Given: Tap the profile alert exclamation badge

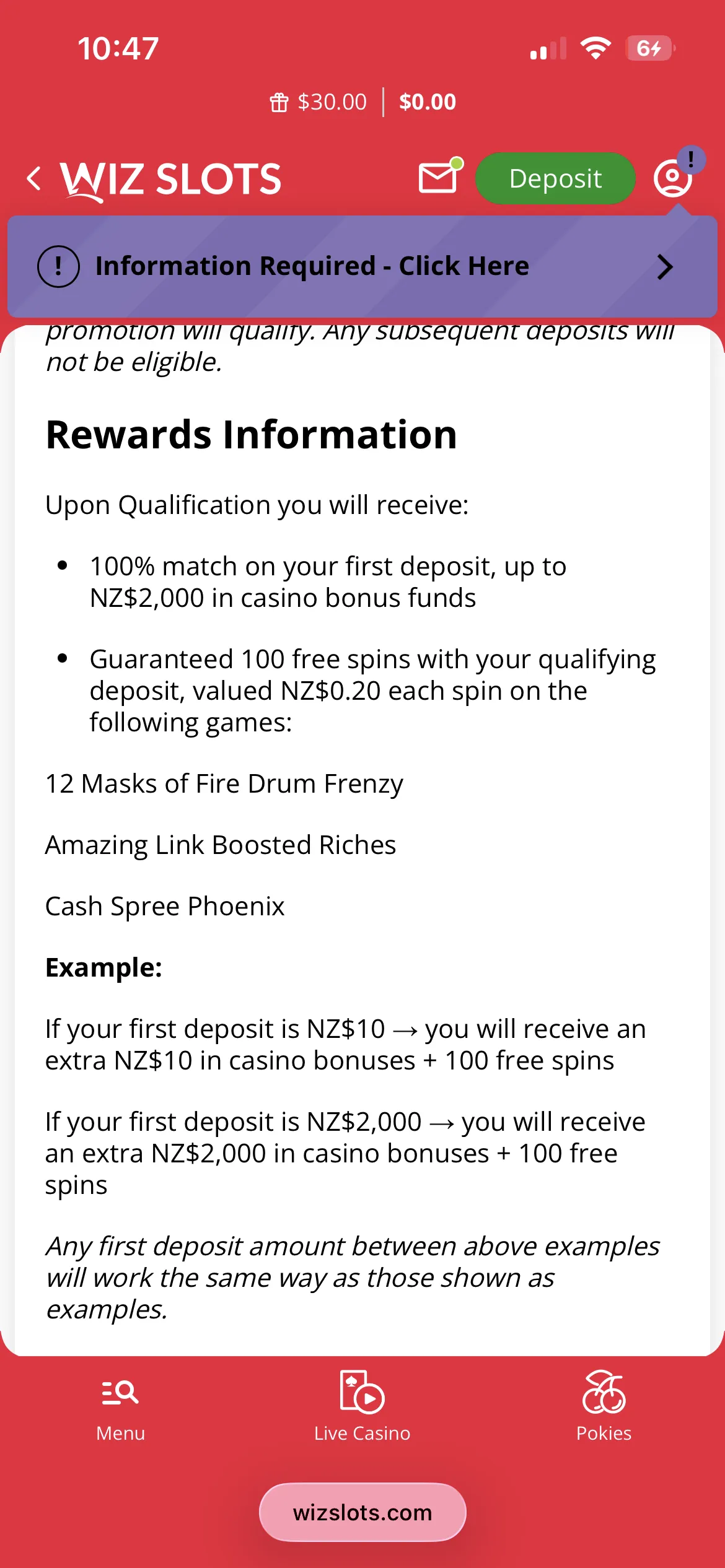Looking at the screenshot, I should pos(690,160).
